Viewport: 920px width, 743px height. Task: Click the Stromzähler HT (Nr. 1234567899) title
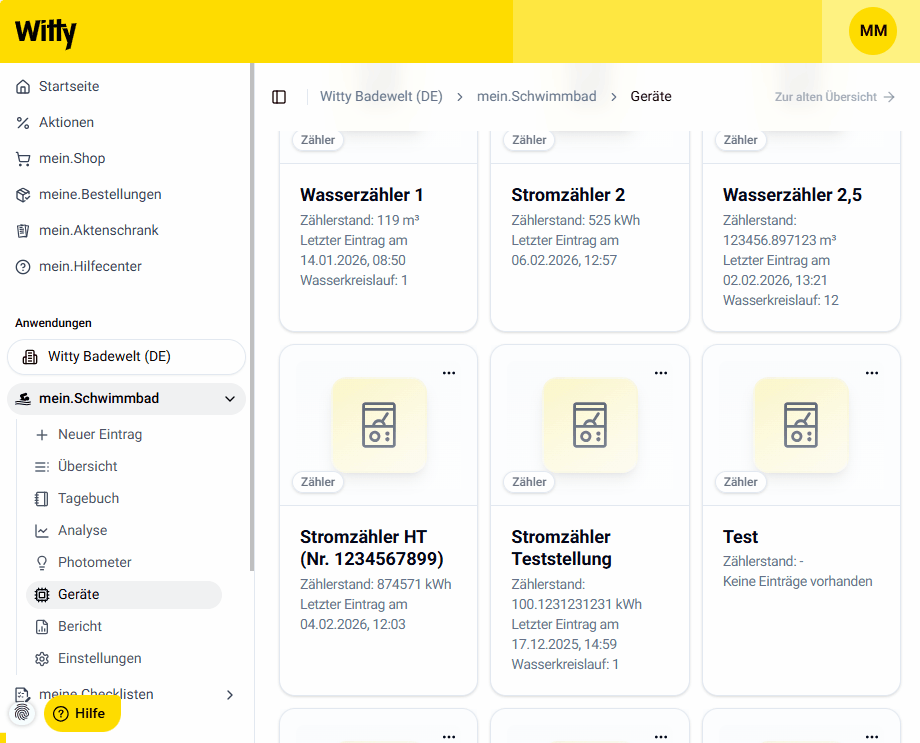click(371, 548)
